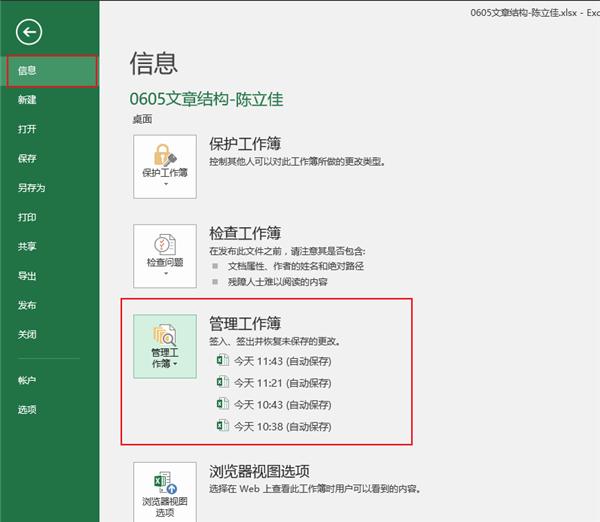Viewport: 600px width, 522px height.
Task: Click the Check for Issues icon
Action: click(x=165, y=244)
